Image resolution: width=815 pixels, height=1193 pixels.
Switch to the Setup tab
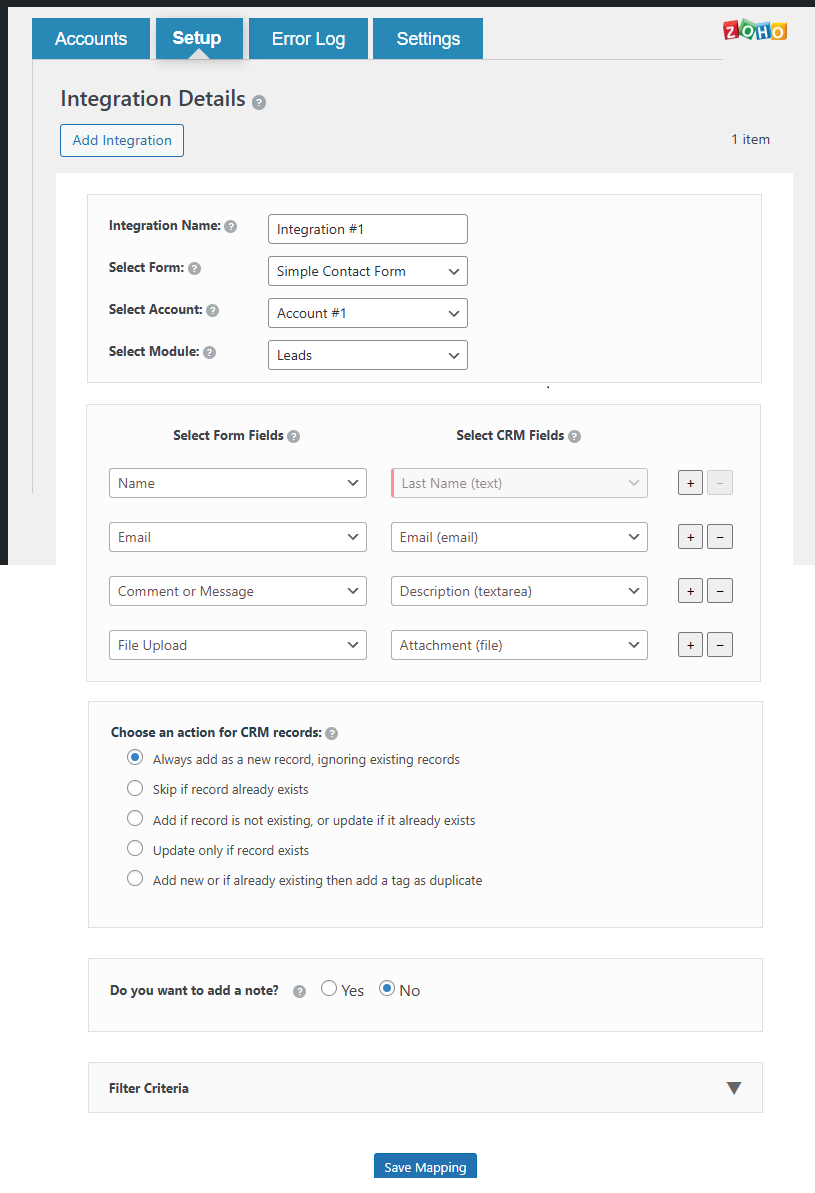pyautogui.click(x=197, y=38)
